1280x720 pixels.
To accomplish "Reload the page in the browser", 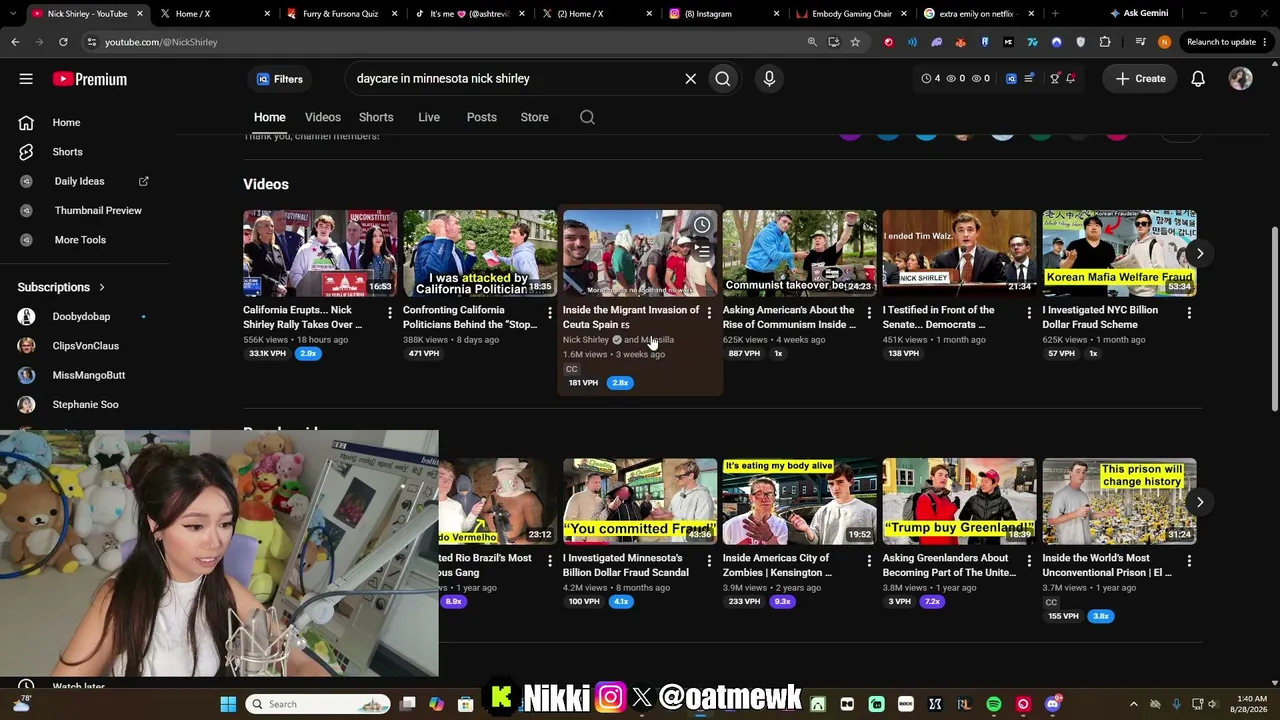I will [63, 42].
